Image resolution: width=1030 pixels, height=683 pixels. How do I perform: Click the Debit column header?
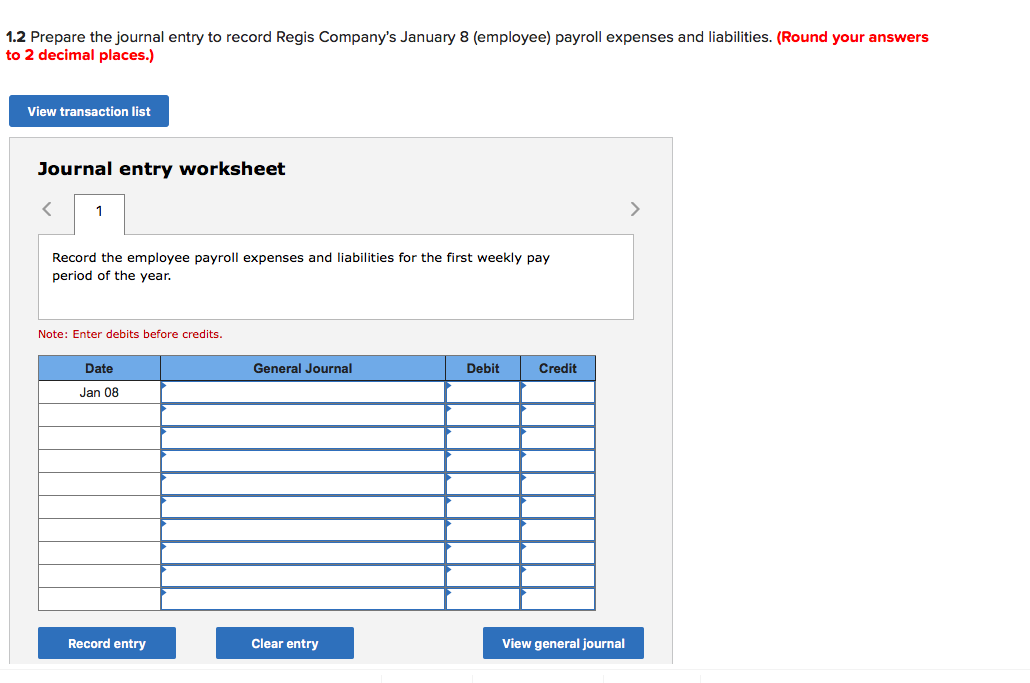click(483, 368)
